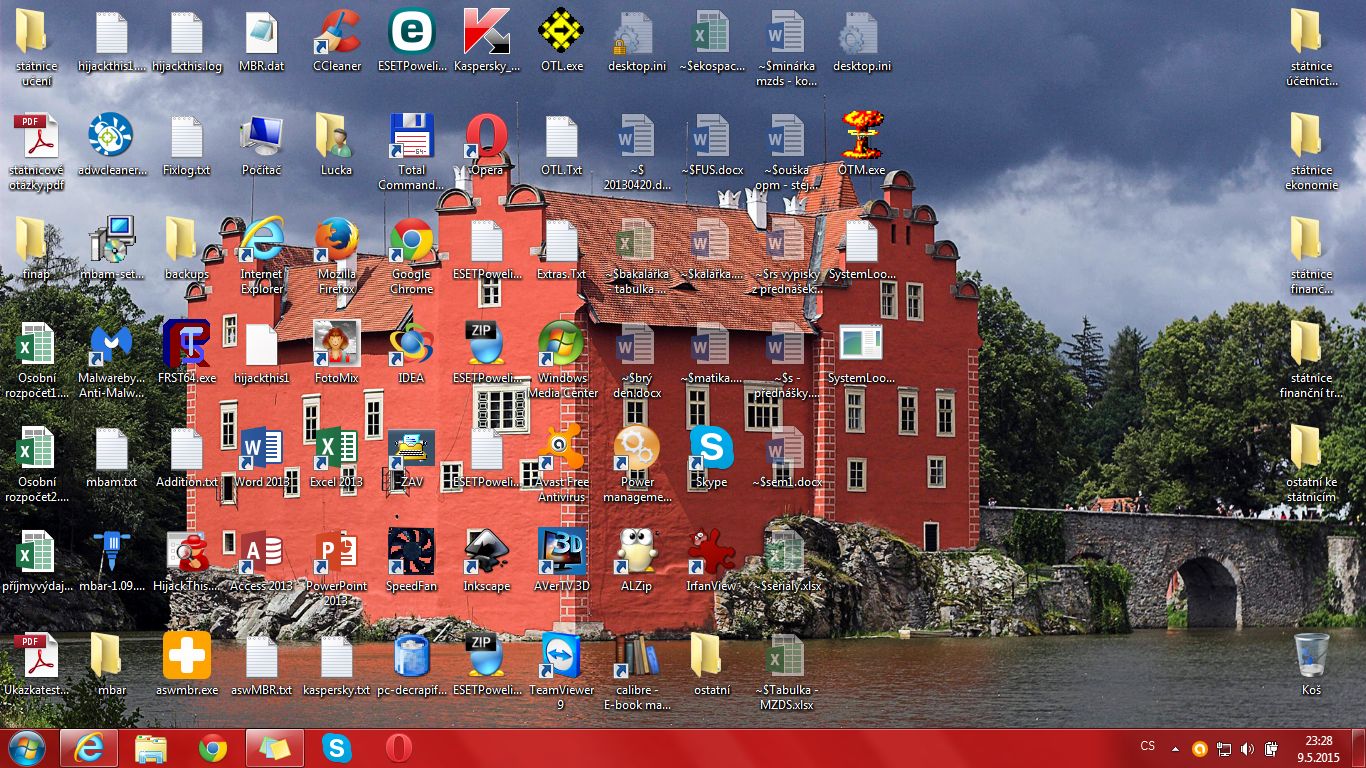Open Osobní rozpočet1 Excel file
1366x768 pixels.
coord(37,360)
